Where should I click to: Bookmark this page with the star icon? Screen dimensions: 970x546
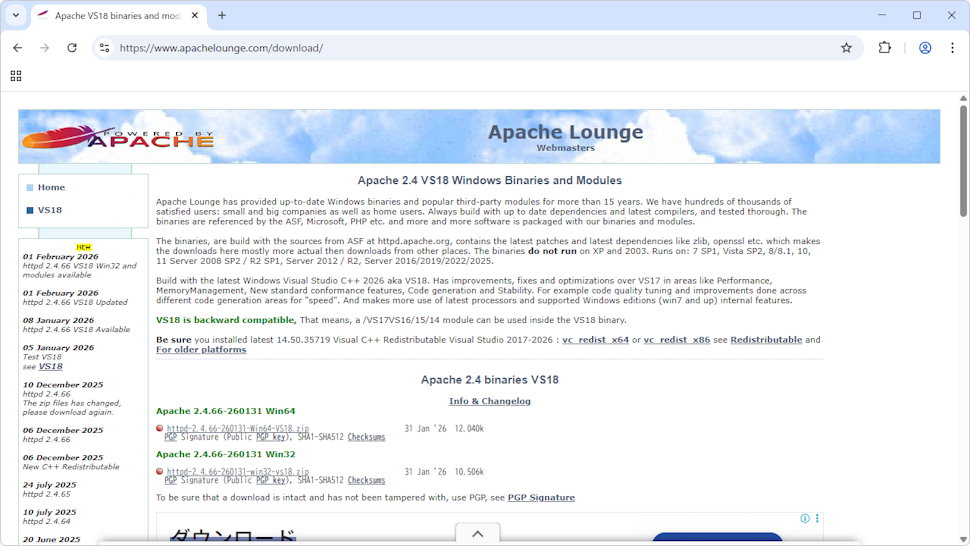click(846, 48)
